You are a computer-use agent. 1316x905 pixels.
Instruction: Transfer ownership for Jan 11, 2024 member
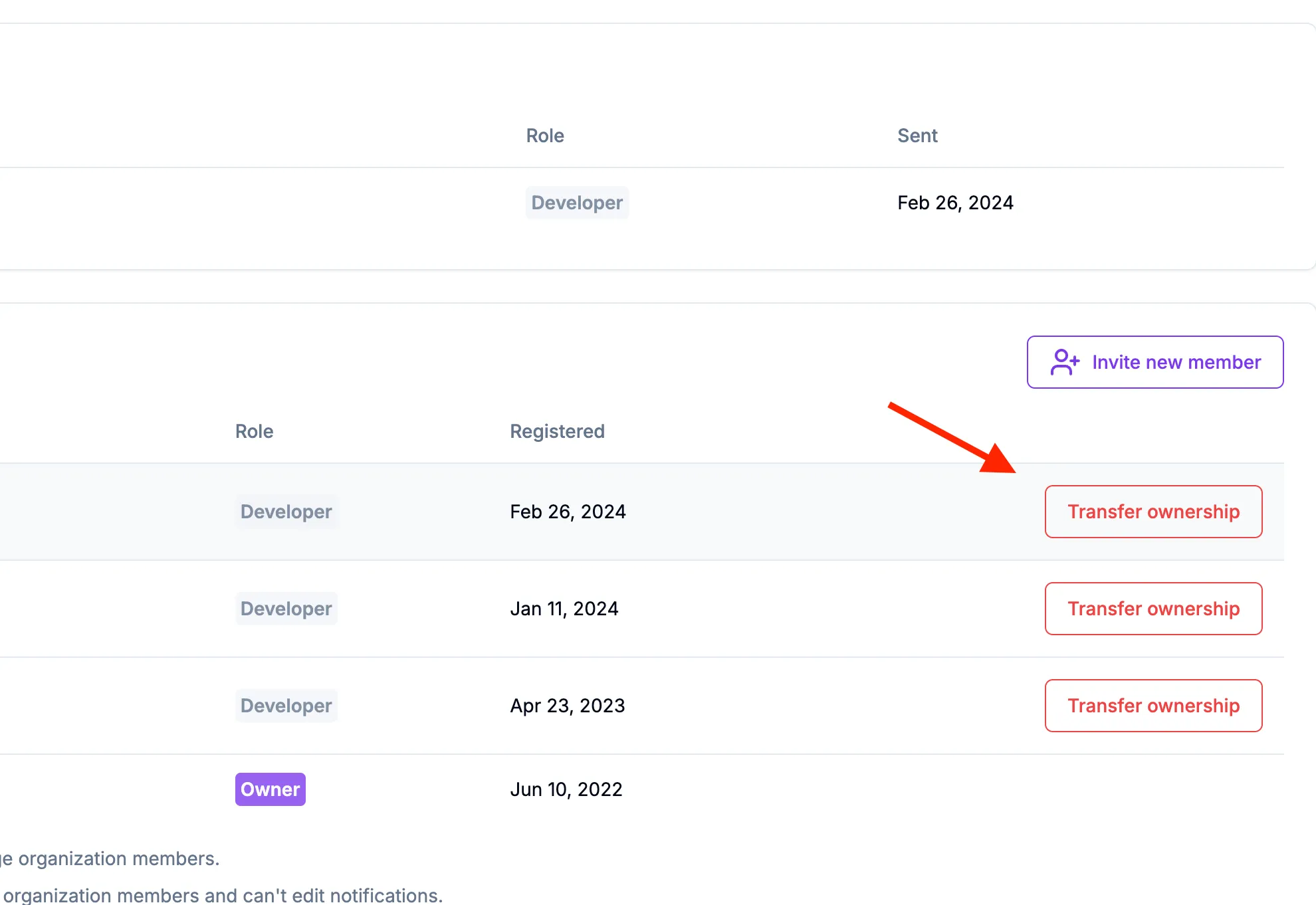(1153, 609)
